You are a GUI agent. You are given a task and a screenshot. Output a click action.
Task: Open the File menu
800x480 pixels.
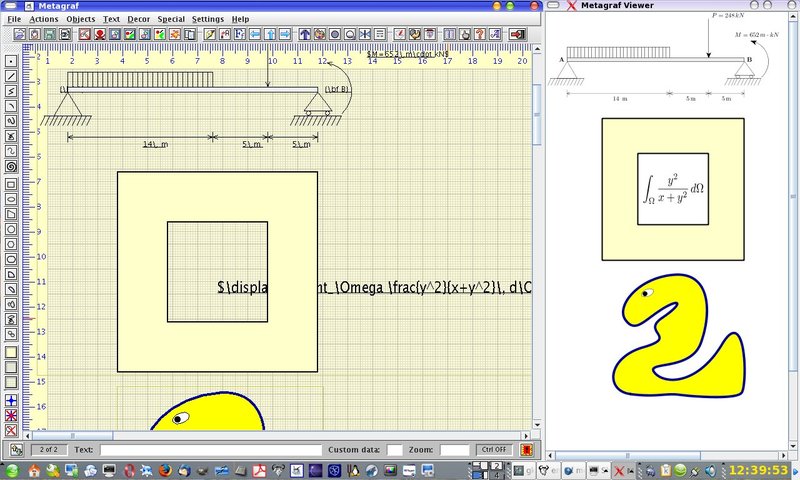pyautogui.click(x=14, y=19)
